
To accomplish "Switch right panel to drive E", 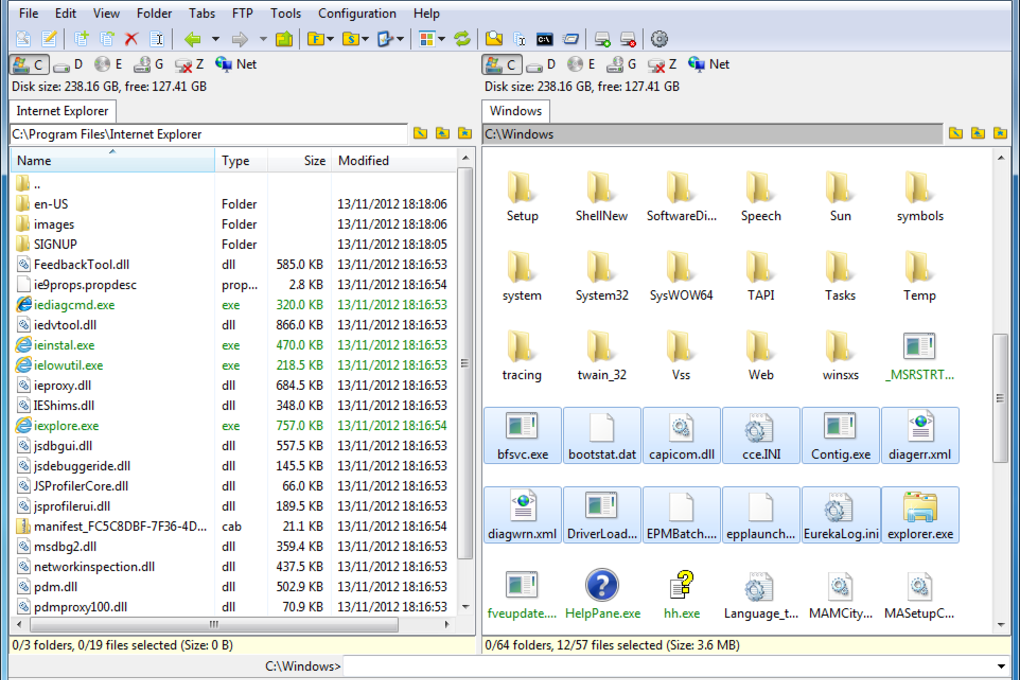I will coord(582,64).
